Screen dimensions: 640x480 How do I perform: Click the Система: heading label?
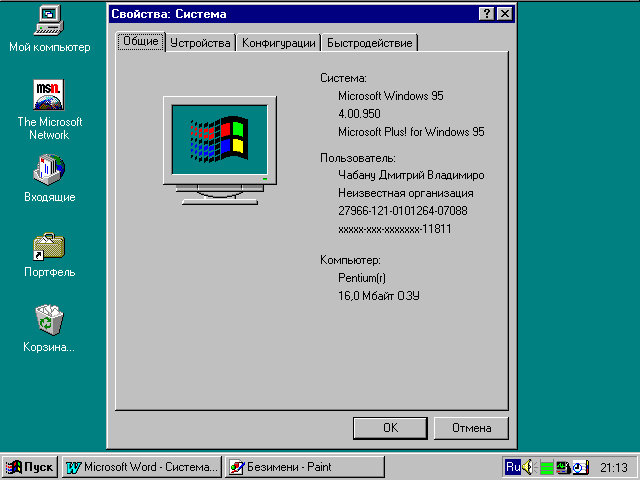(x=343, y=78)
